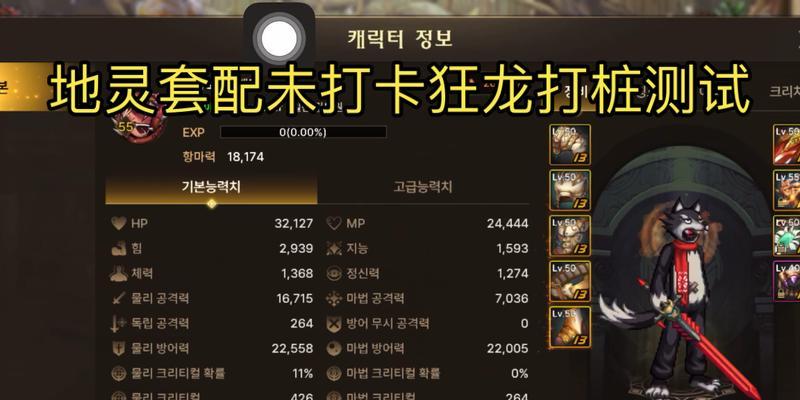Click the 방어 무시 공격력 icon
Viewport: 800px width, 400px height.
point(334,323)
